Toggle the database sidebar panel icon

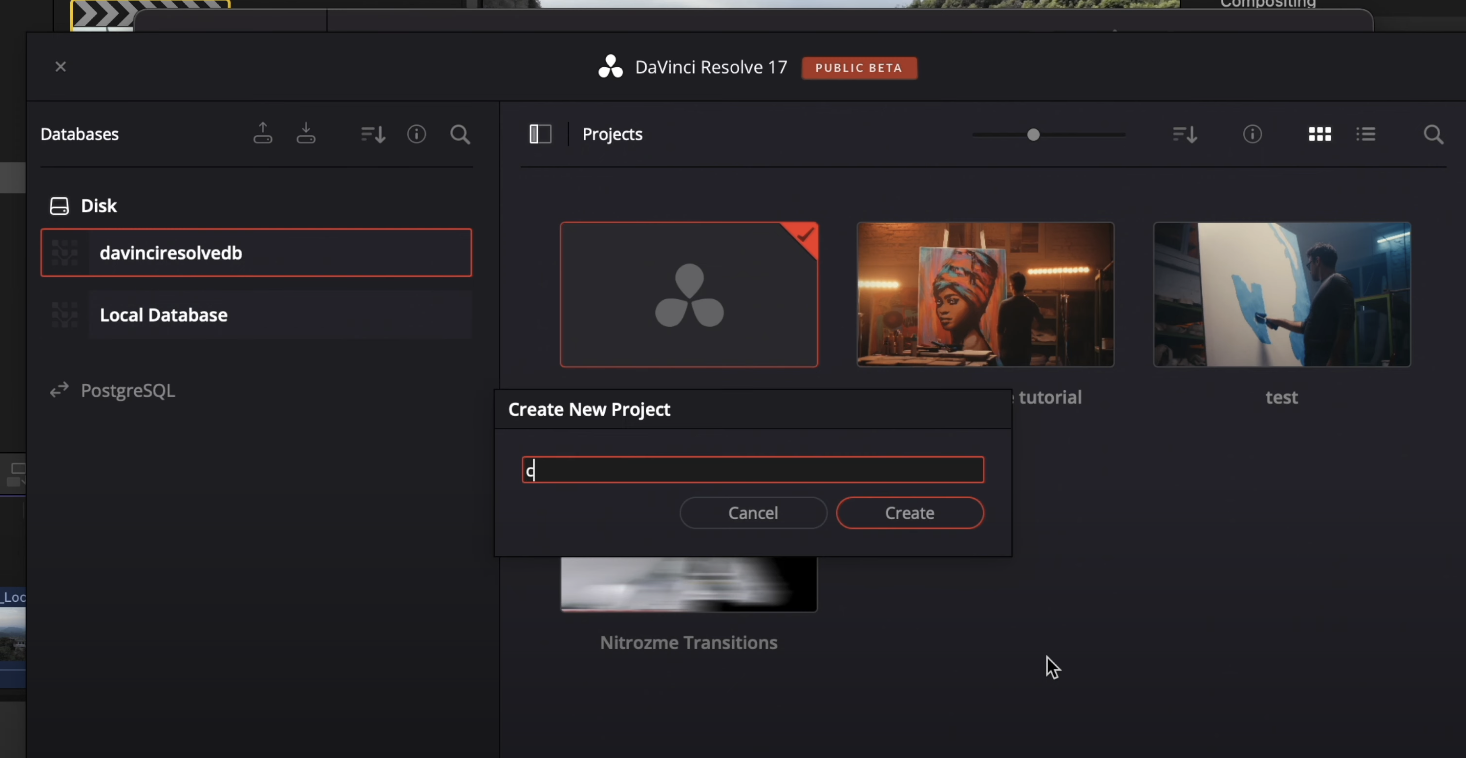point(540,134)
